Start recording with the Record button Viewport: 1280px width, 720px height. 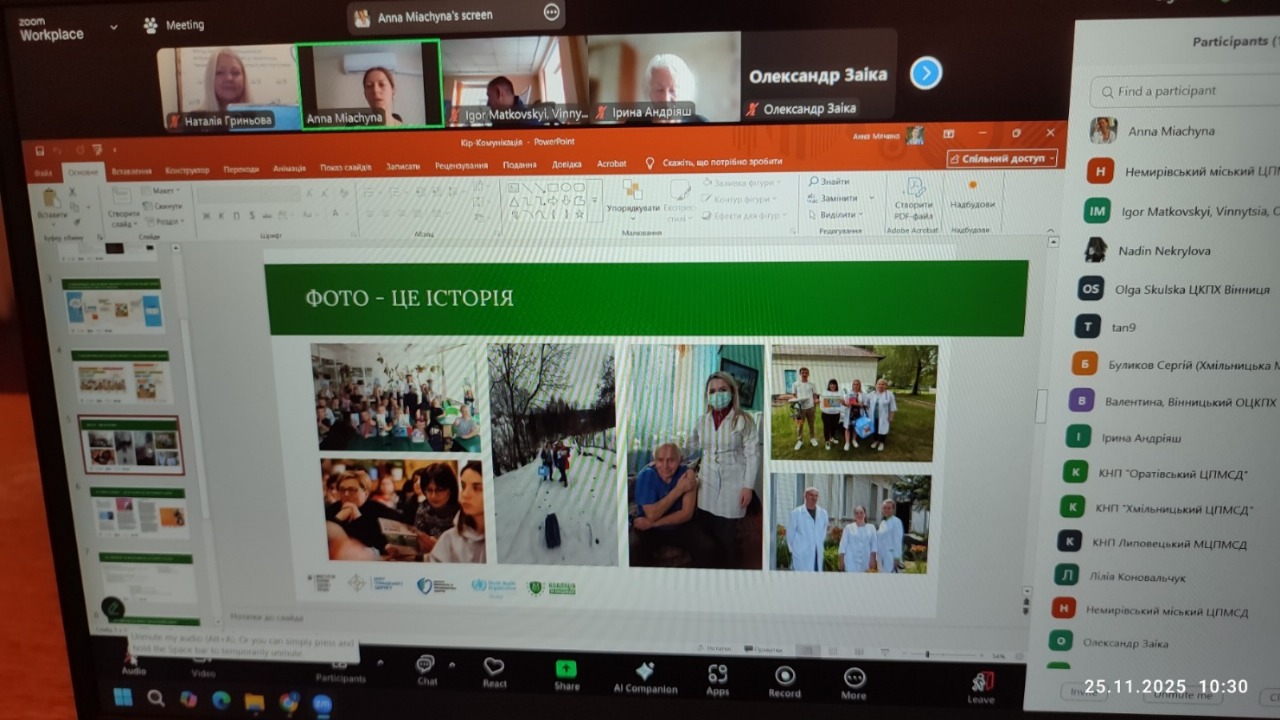point(785,677)
